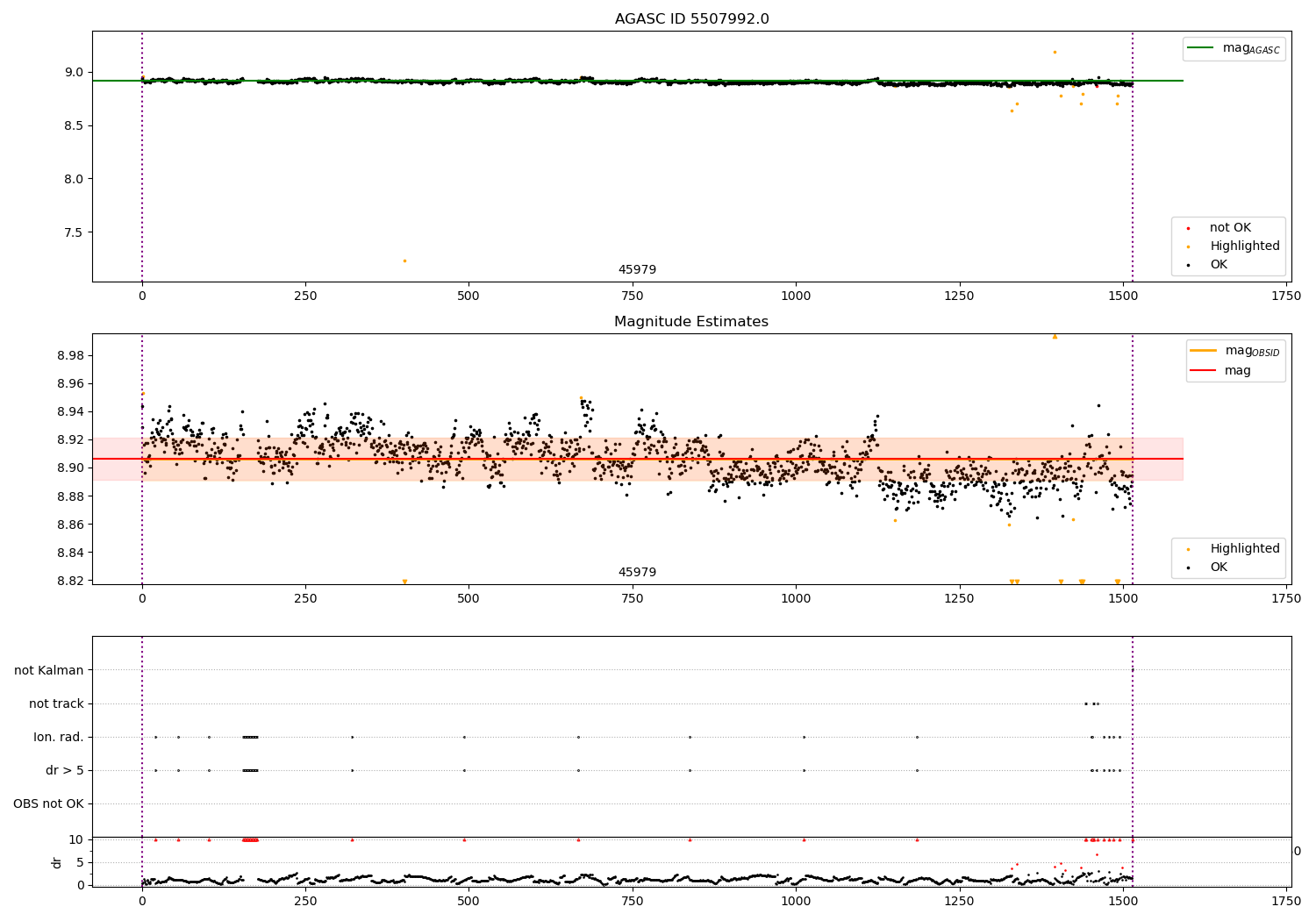This screenshot has height=921, width=1316.
Task: Click the '1250' x-axis tick of the bottom plot
Action: [x=959, y=901]
